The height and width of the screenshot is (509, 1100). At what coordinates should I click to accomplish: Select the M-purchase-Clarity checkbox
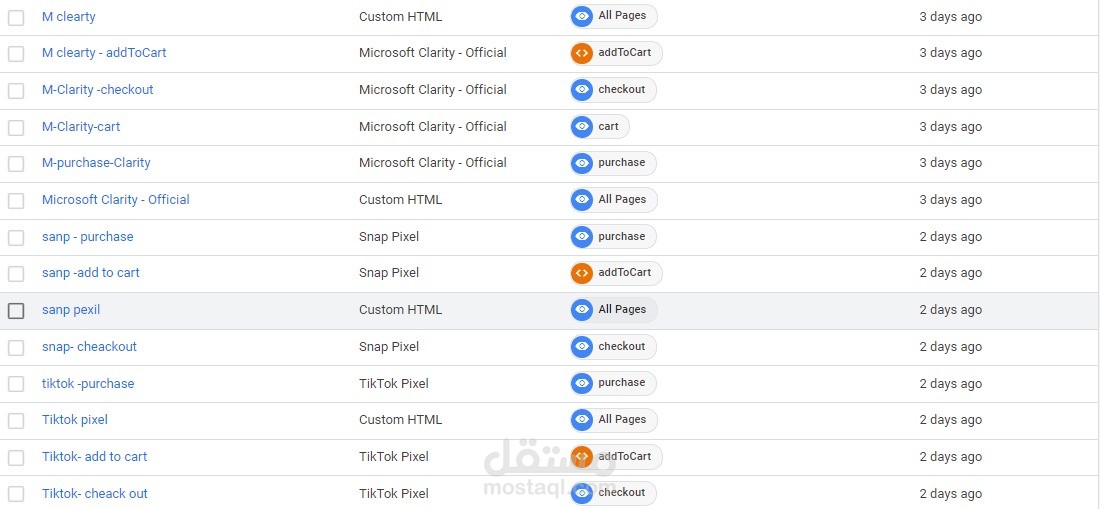16,164
